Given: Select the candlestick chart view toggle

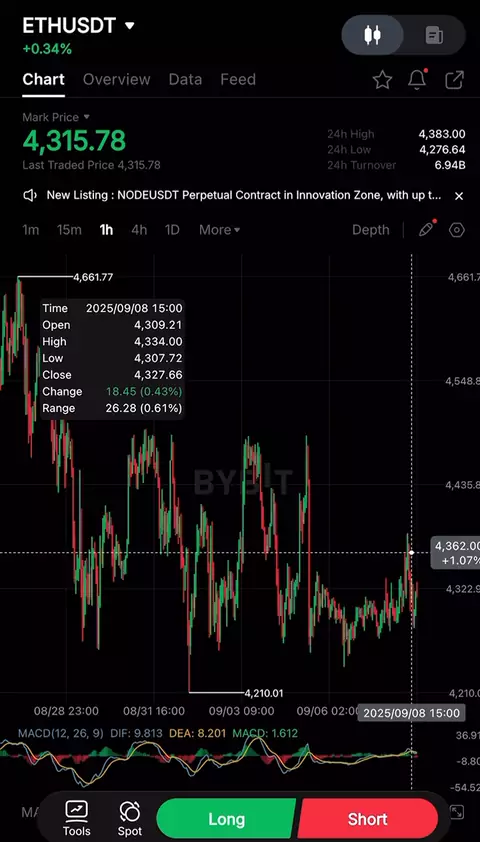Looking at the screenshot, I should coord(373,35).
